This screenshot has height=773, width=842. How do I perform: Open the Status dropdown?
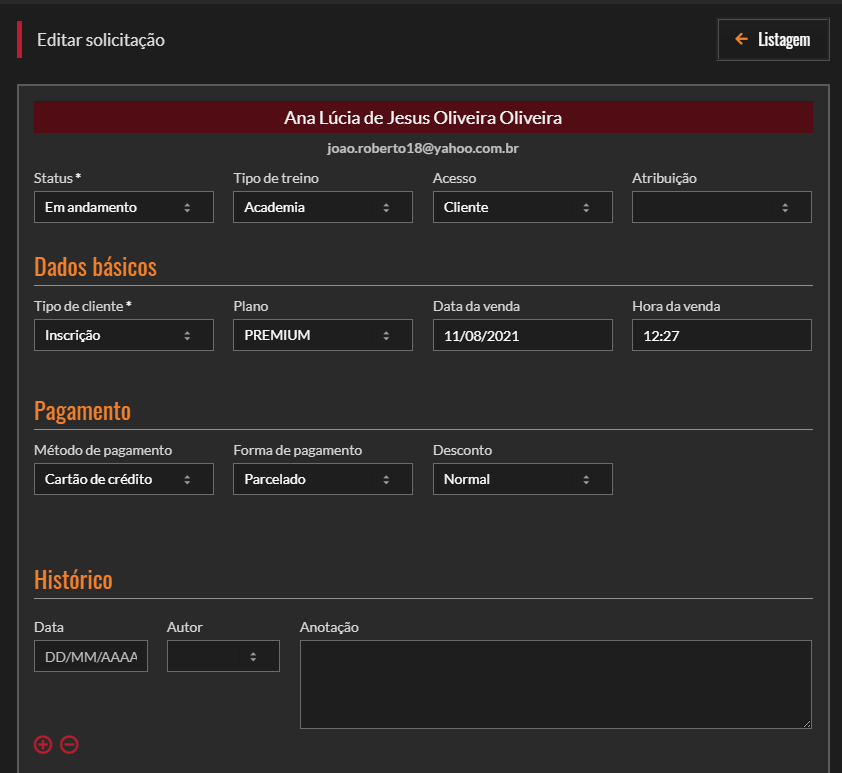[x=123, y=207]
